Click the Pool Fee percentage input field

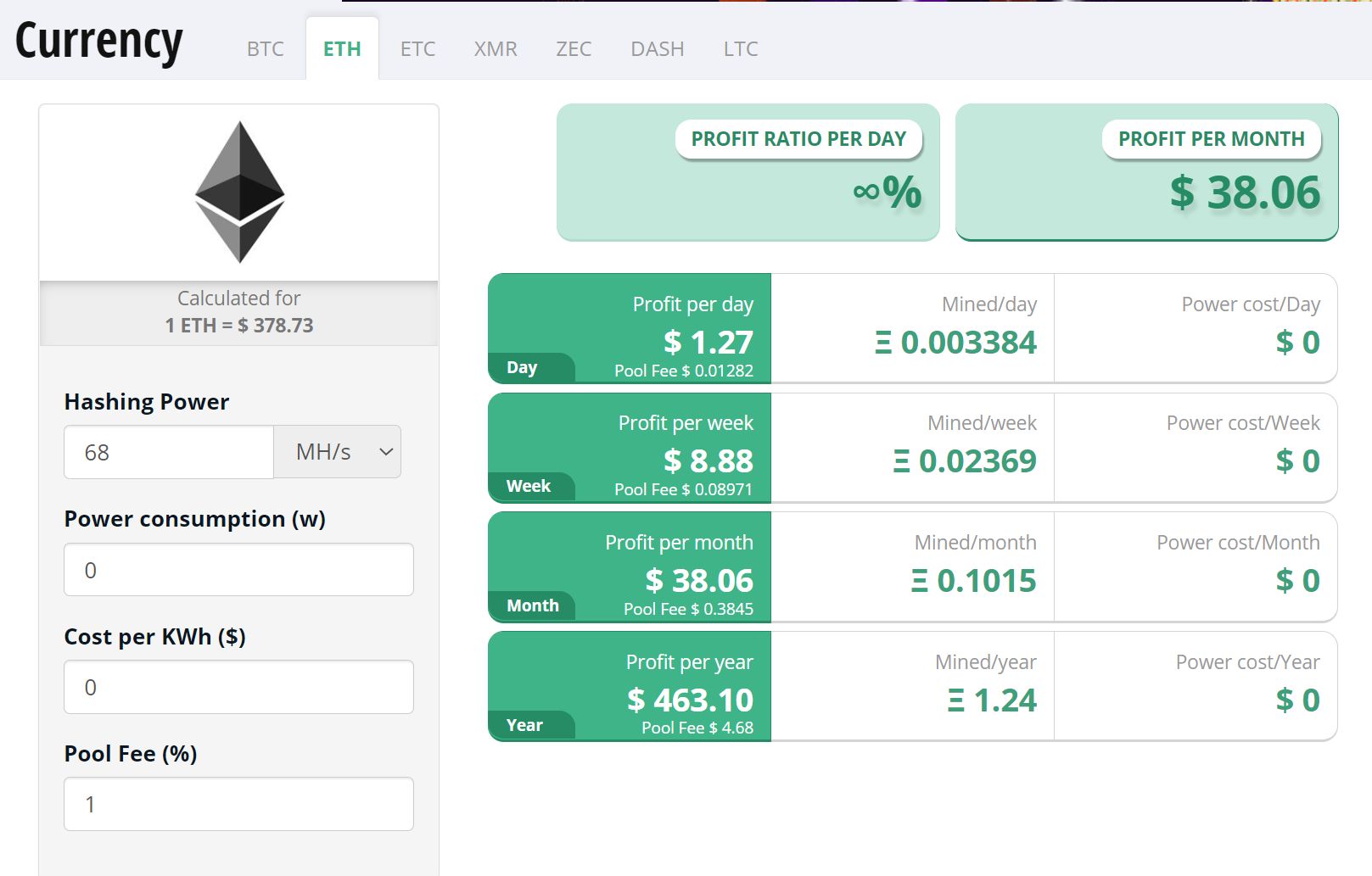(x=238, y=803)
